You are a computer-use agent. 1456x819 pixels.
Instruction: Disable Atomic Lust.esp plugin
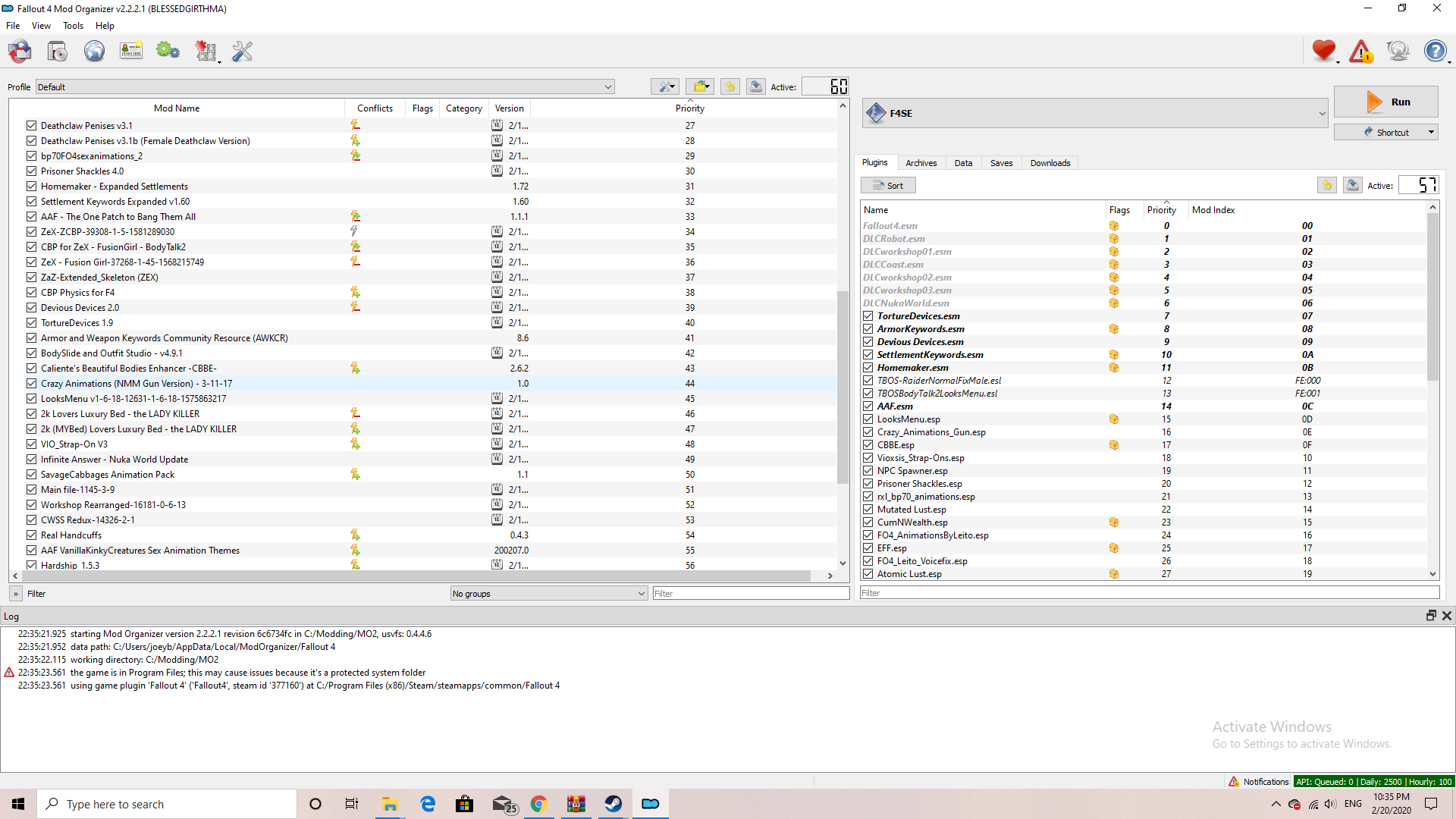click(868, 573)
